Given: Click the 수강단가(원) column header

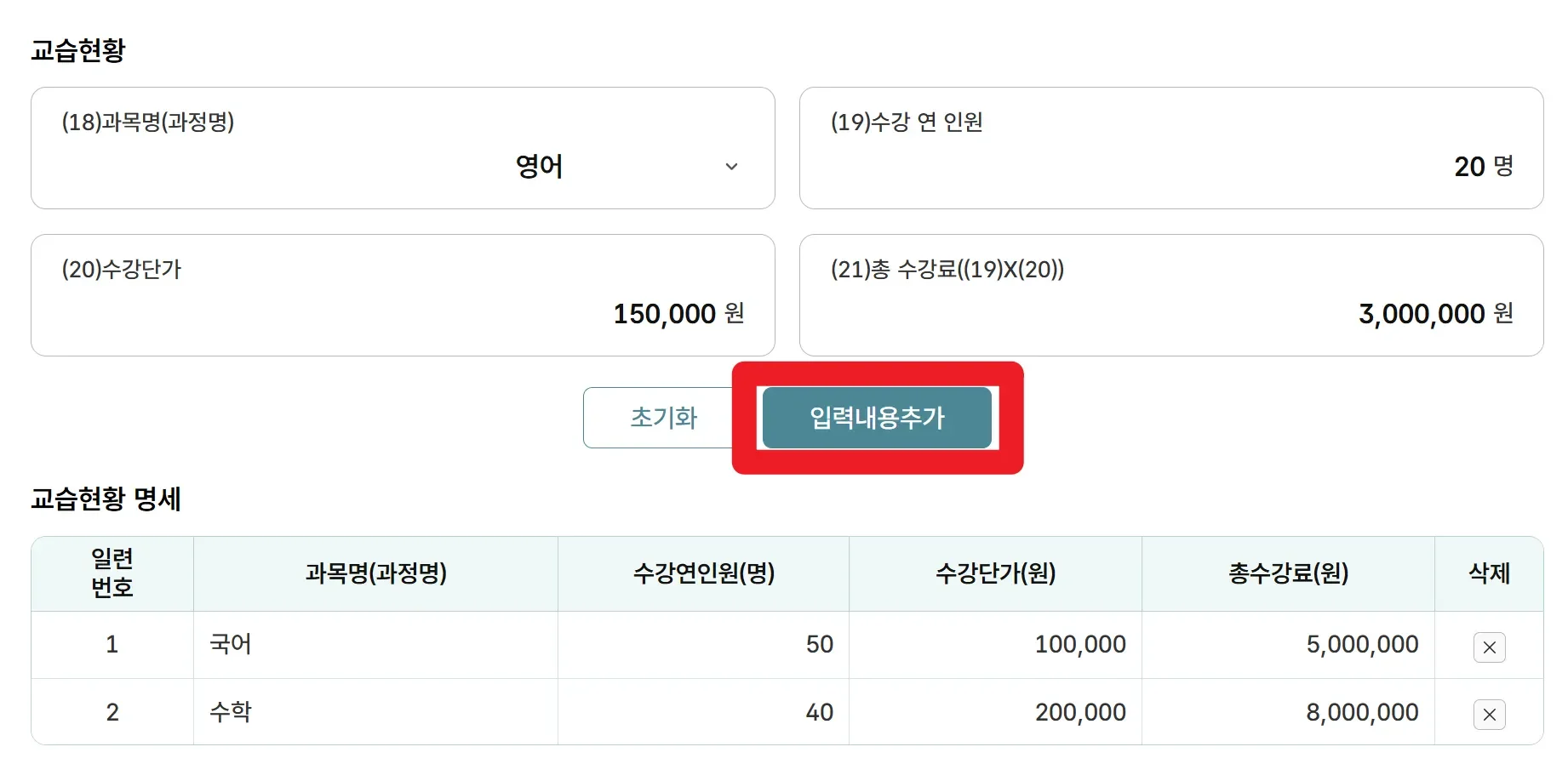Looking at the screenshot, I should [995, 573].
